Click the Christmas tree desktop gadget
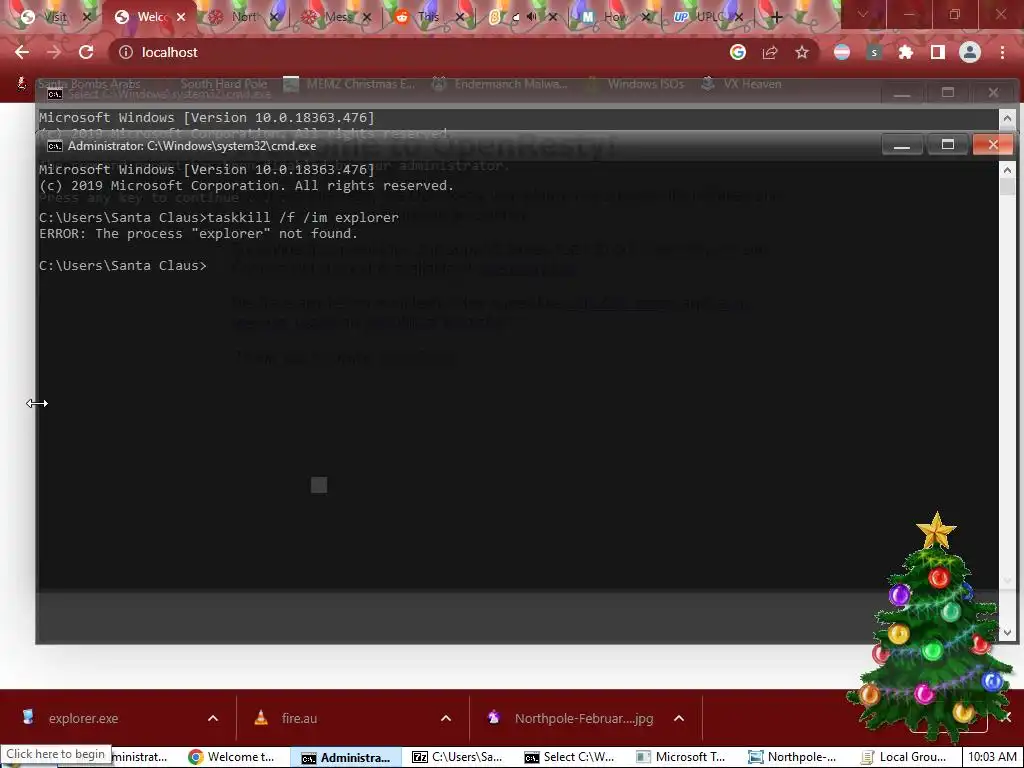Image resolution: width=1024 pixels, height=768 pixels. (x=933, y=627)
